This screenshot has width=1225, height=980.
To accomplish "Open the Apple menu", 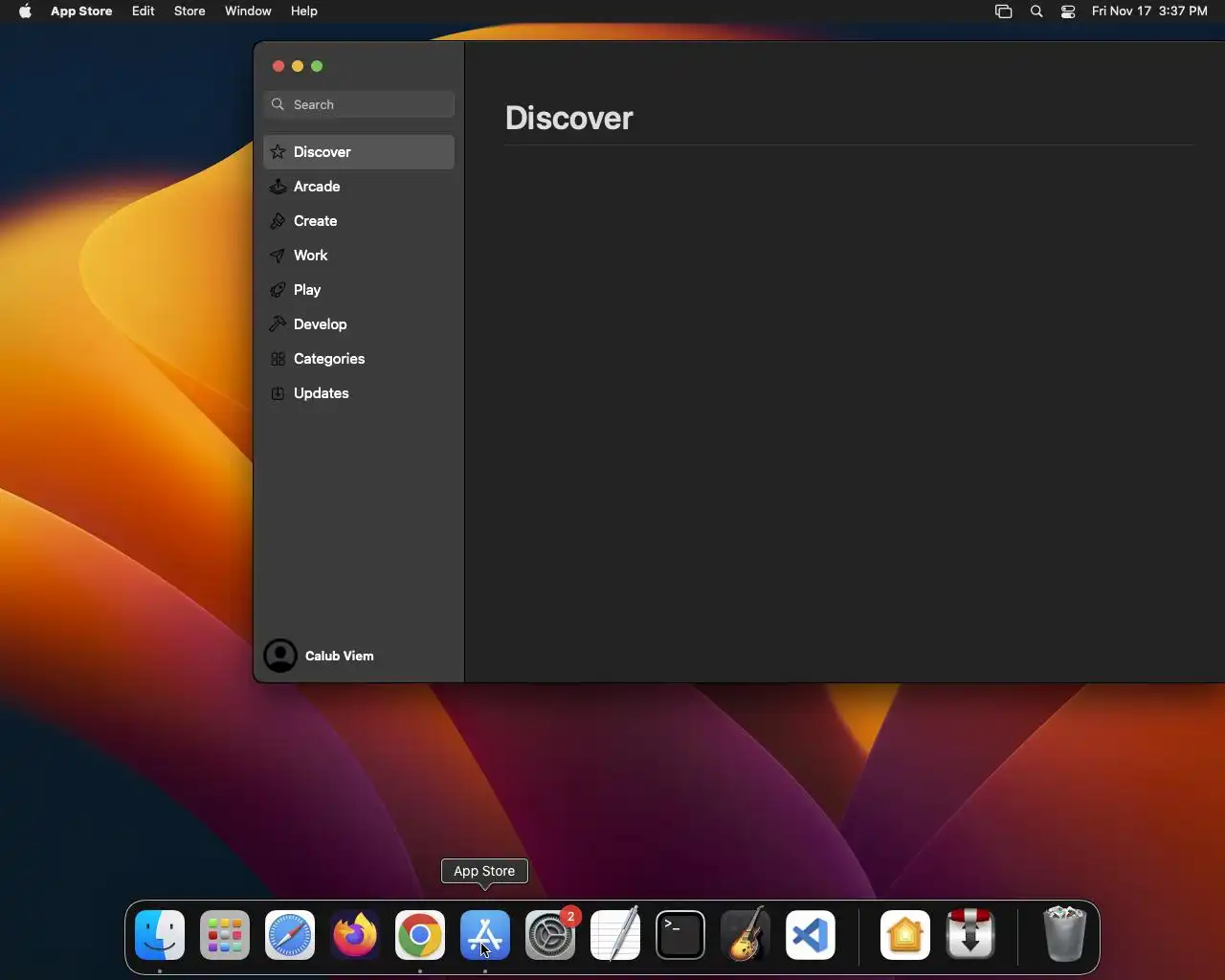I will tap(25, 11).
